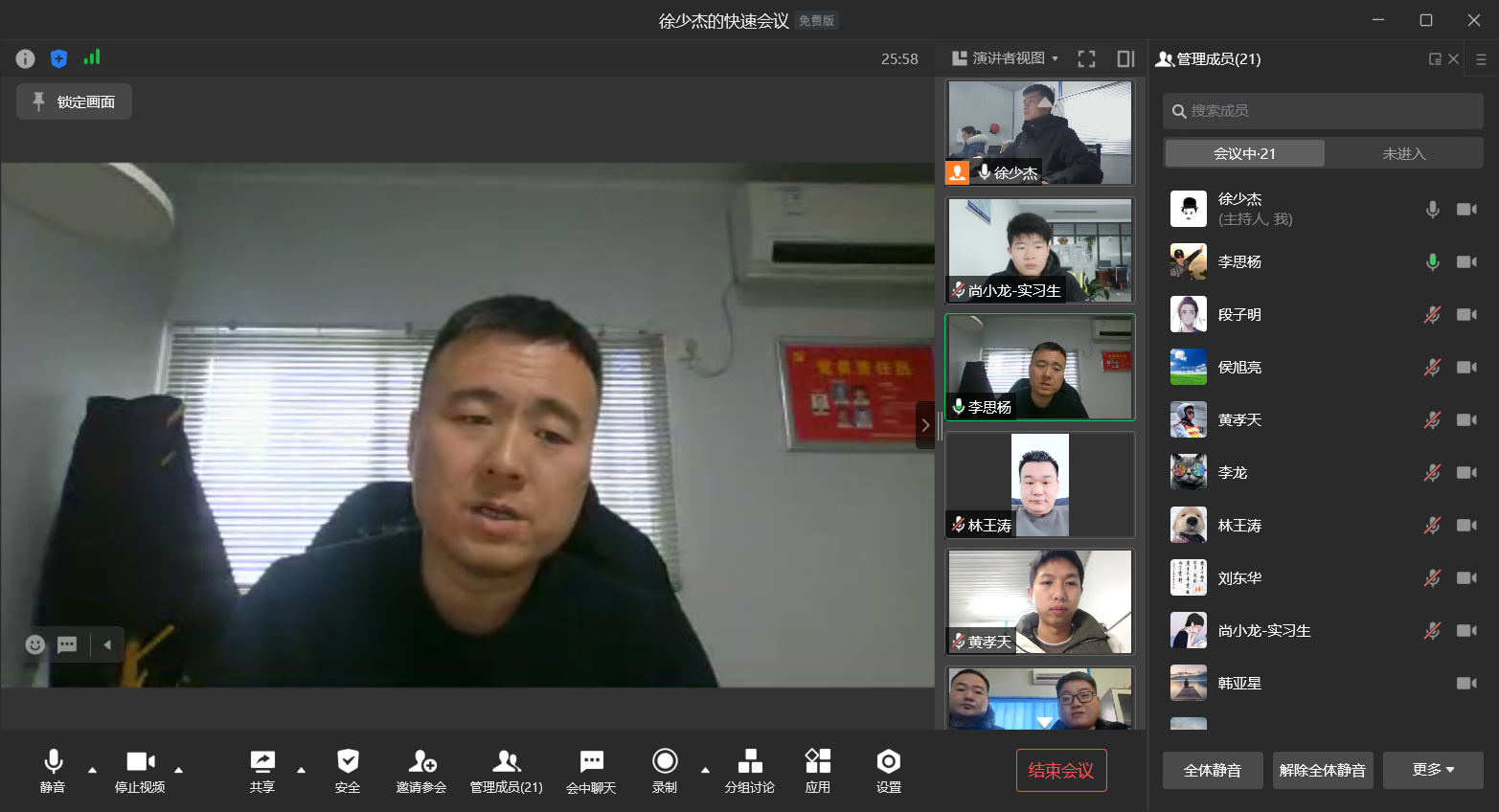Click the 搜索成员 search field

pyautogui.click(x=1322, y=111)
